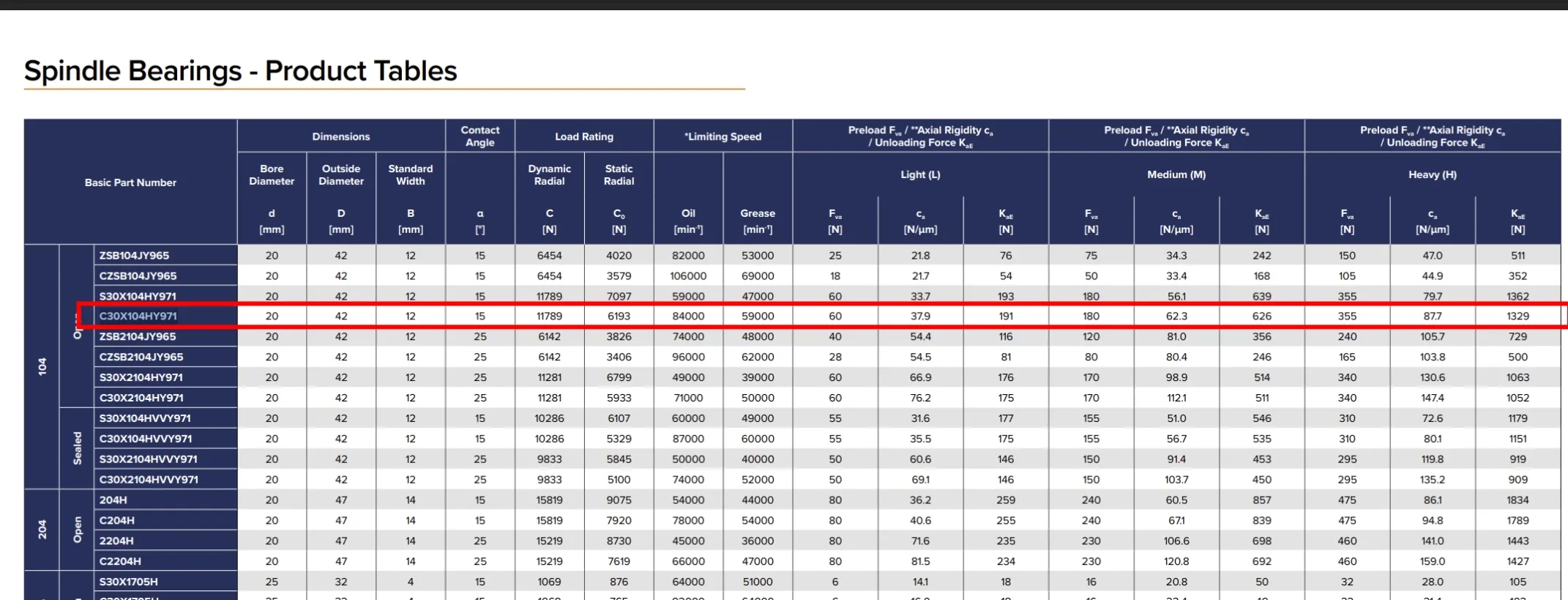Image resolution: width=1568 pixels, height=600 pixels.
Task: Select part number S30X104HY971
Action: [x=138, y=296]
